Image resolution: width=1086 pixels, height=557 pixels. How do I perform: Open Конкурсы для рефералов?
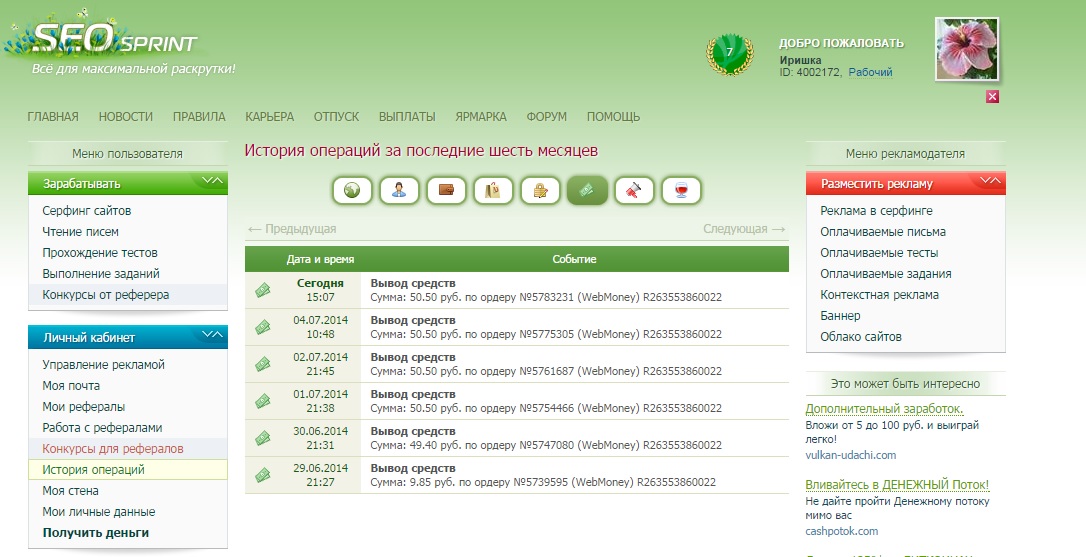click(113, 448)
